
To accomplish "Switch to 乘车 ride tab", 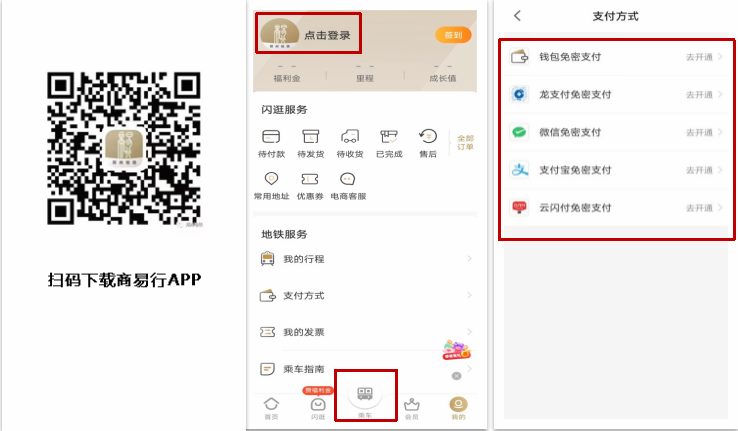I will 365,401.
